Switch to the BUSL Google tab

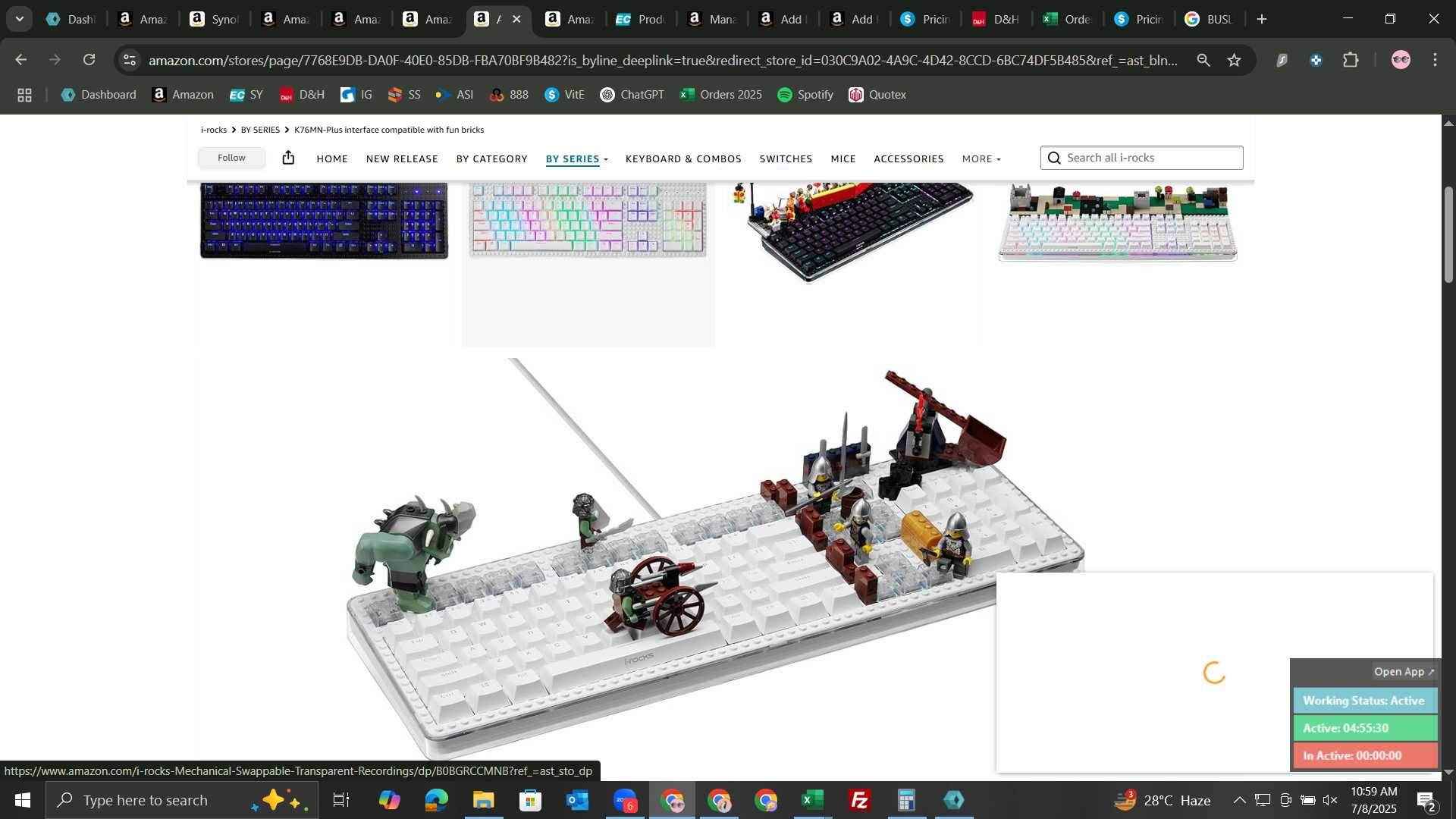pos(1210,19)
